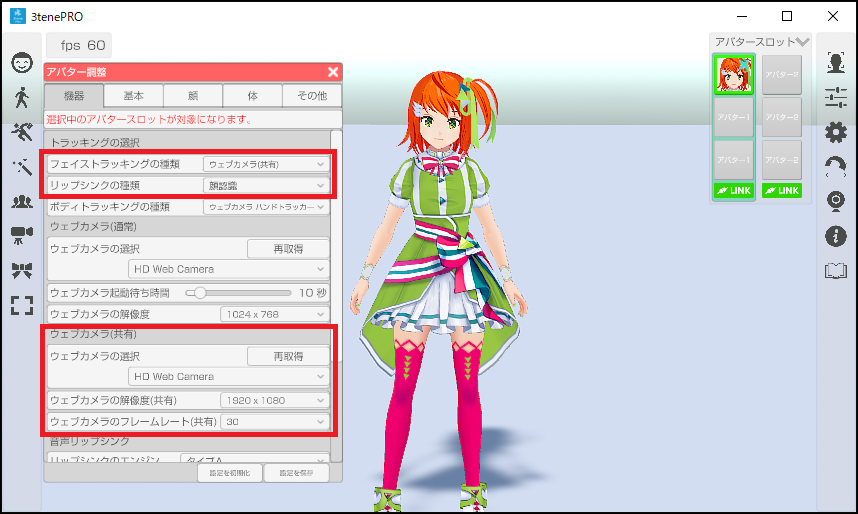Open ウェブカメラの解像度(共有) 1920 x 1080 dropdown
Screen dimensions: 858x514
pos(275,400)
